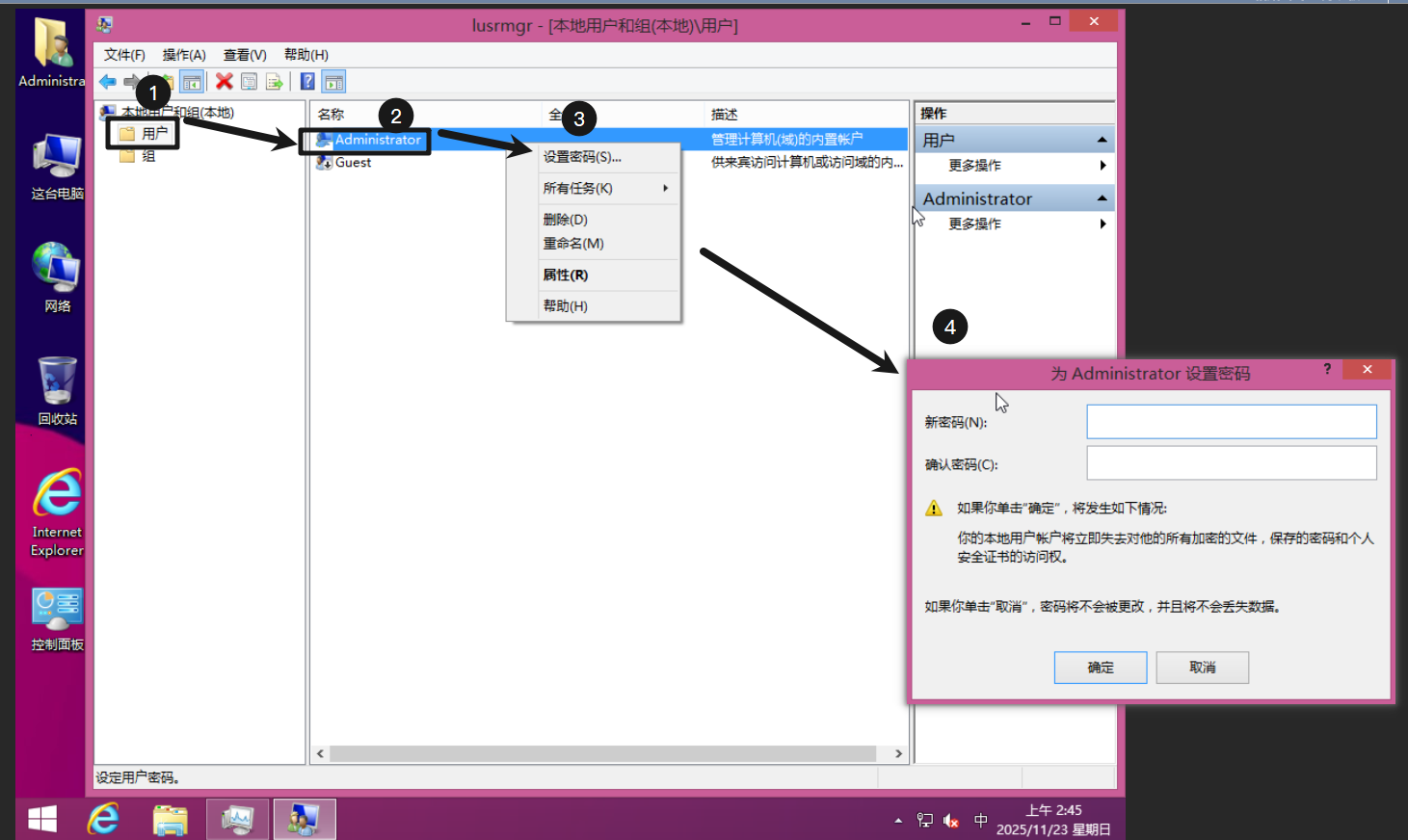Expand the 所有任务(K) submenu
The image size is (1408, 840).
594,189
